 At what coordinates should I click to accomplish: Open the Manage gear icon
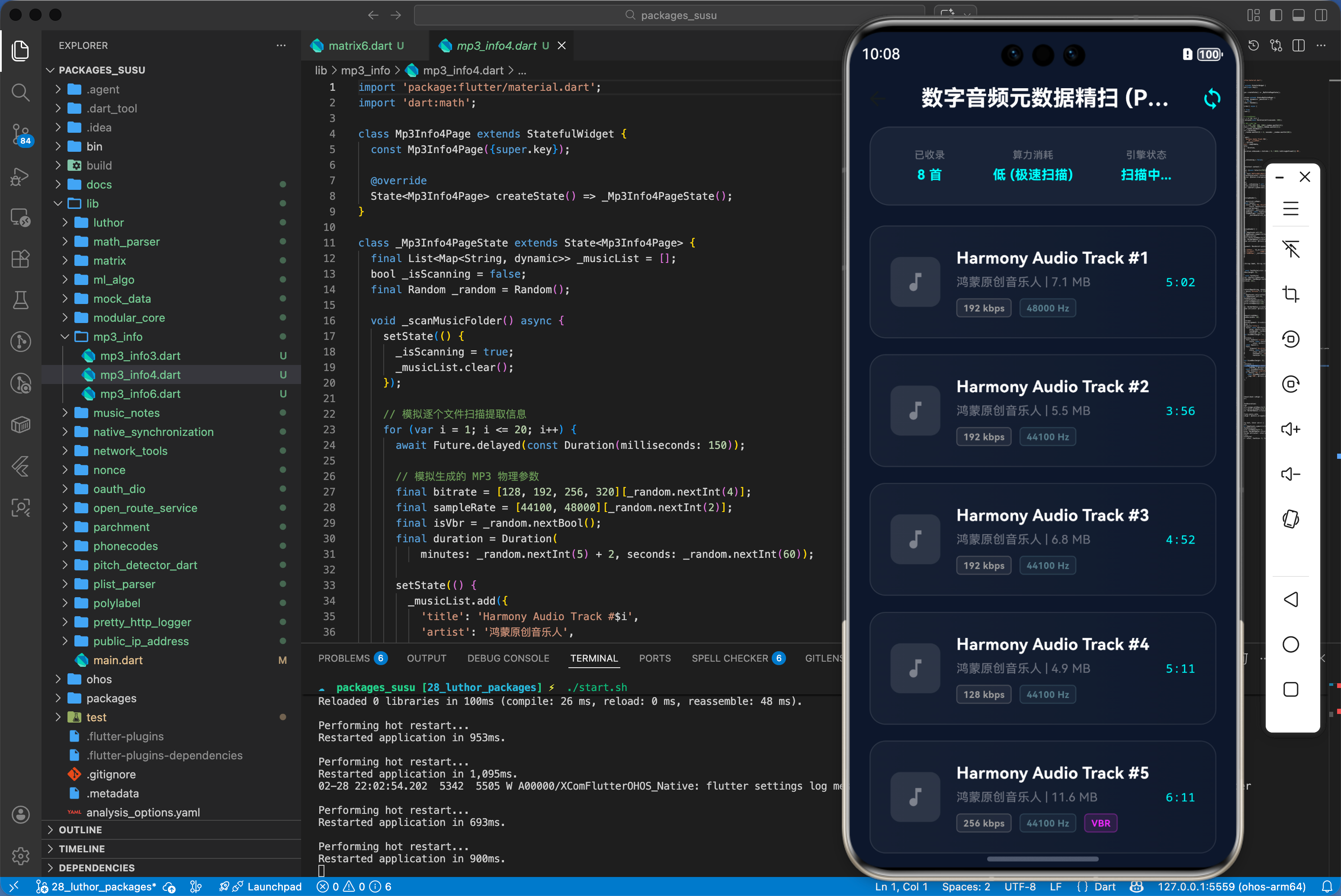pyautogui.click(x=21, y=855)
